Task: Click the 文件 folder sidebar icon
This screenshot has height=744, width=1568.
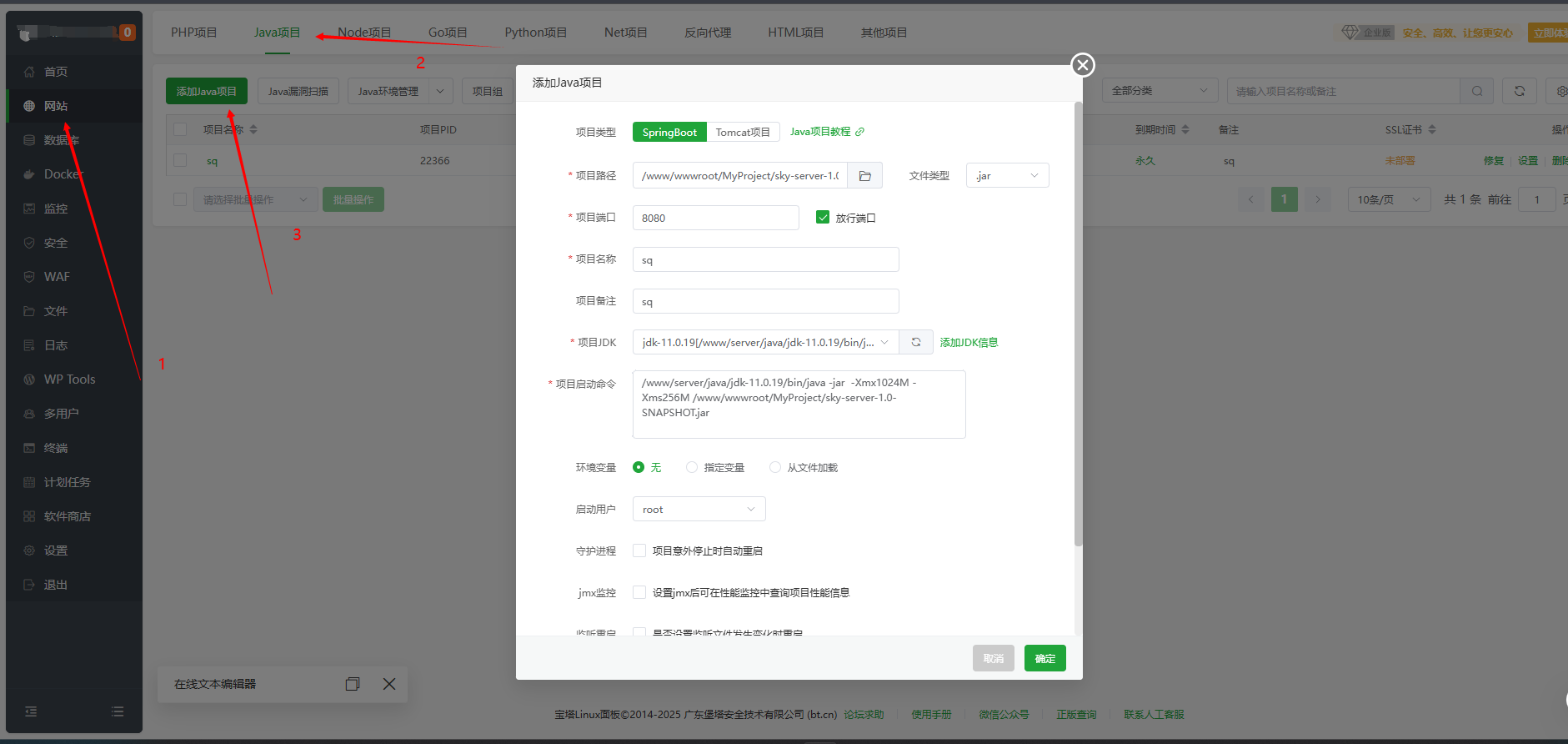Action: [x=29, y=311]
